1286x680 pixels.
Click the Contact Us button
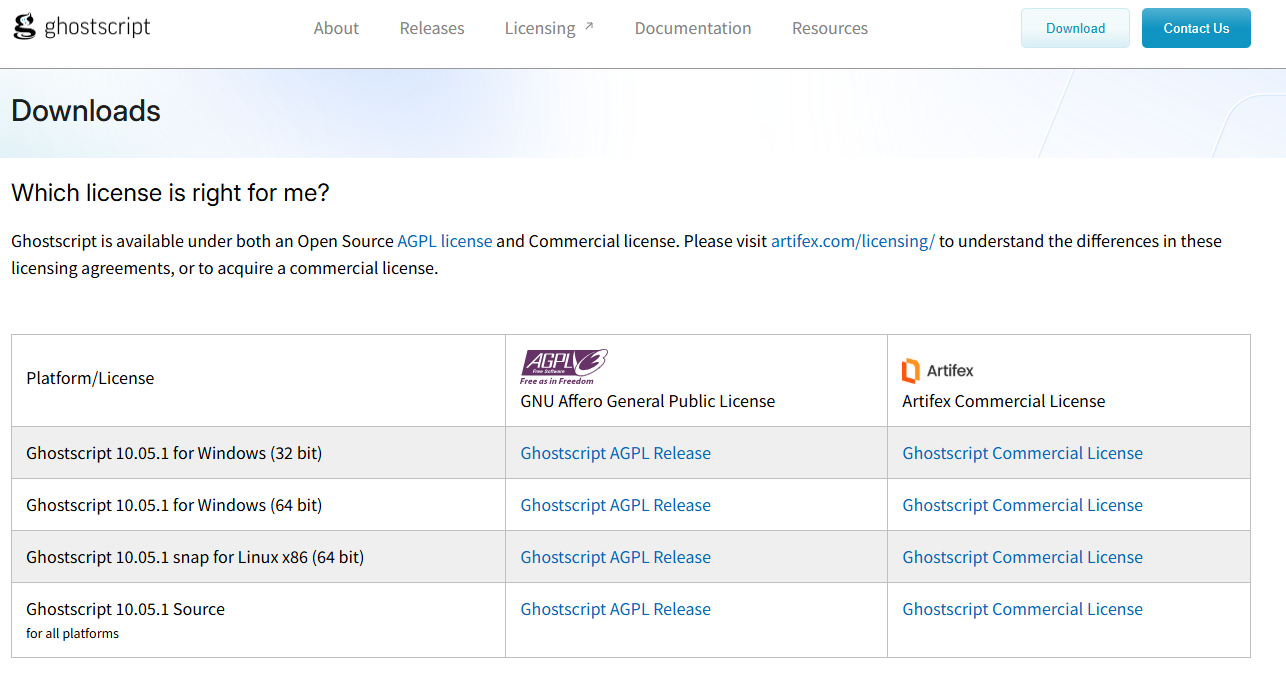click(1196, 28)
